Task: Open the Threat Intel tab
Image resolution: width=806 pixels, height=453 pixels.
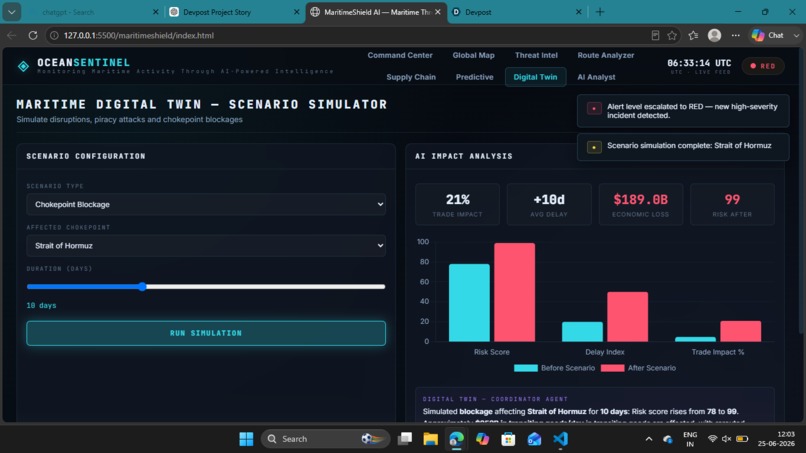Action: (x=536, y=55)
